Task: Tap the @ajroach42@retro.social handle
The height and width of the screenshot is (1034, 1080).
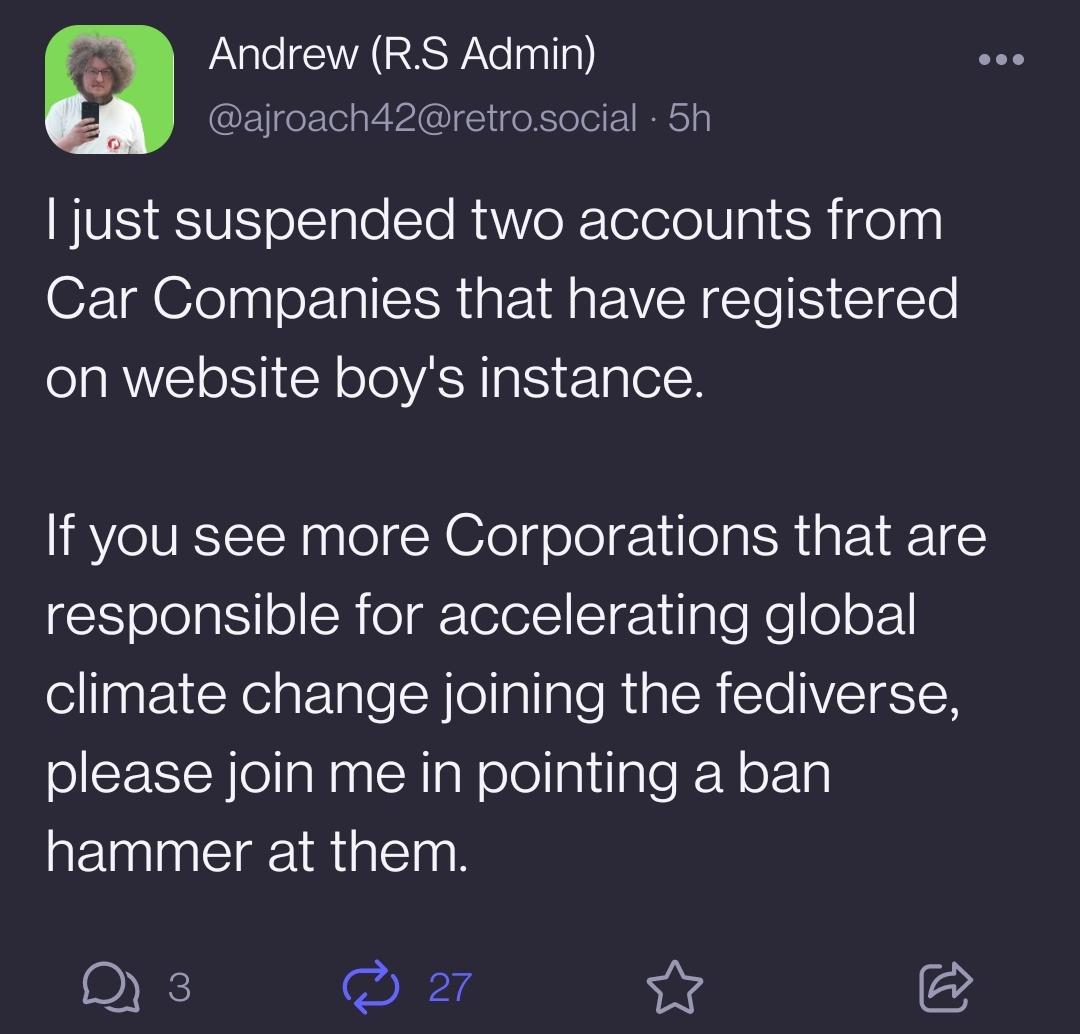Action: point(422,119)
